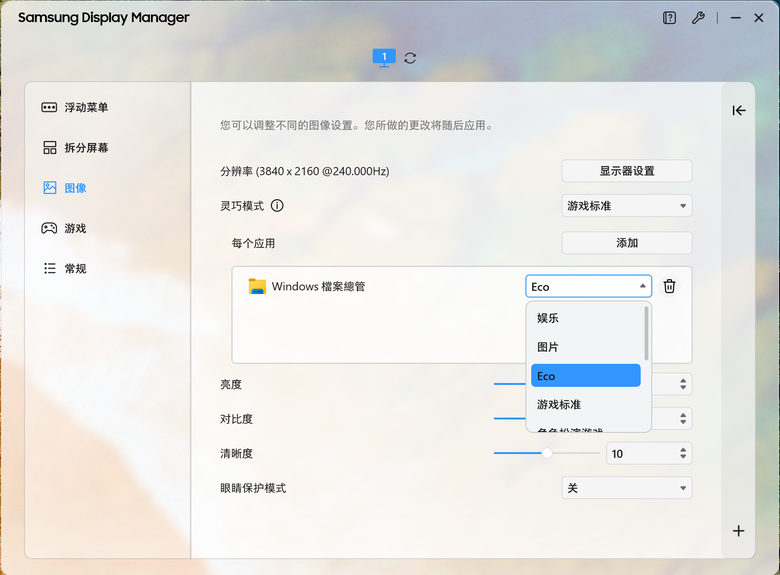Open the 浮动菜单 section
The width and height of the screenshot is (780, 575).
click(x=75, y=107)
